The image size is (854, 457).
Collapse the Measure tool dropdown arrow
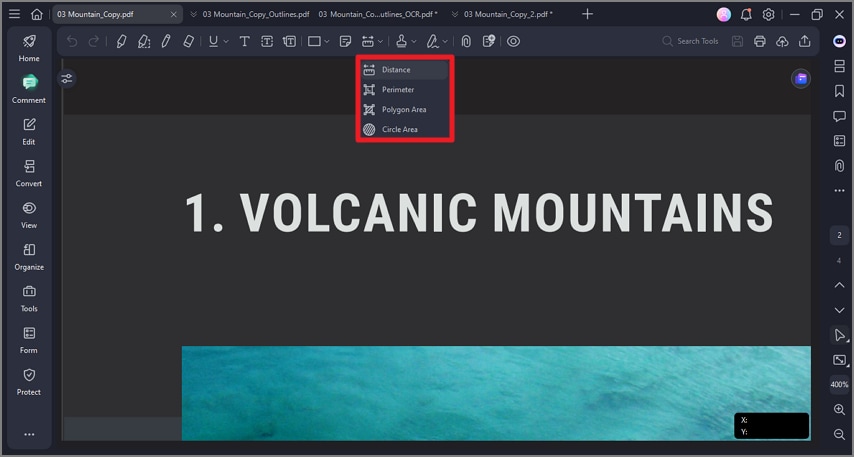(380, 41)
